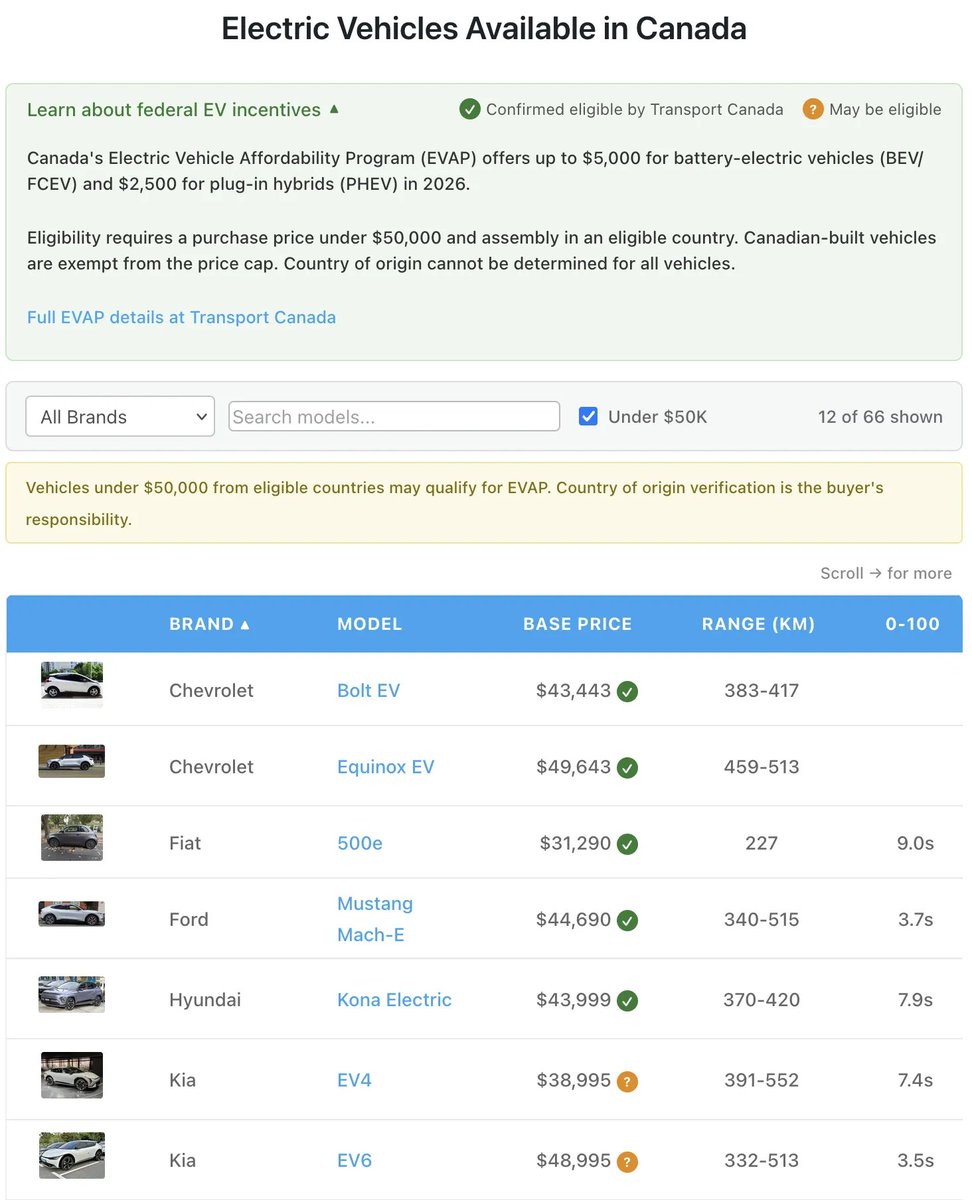Click the 7.4s acceleration value

(915, 1080)
